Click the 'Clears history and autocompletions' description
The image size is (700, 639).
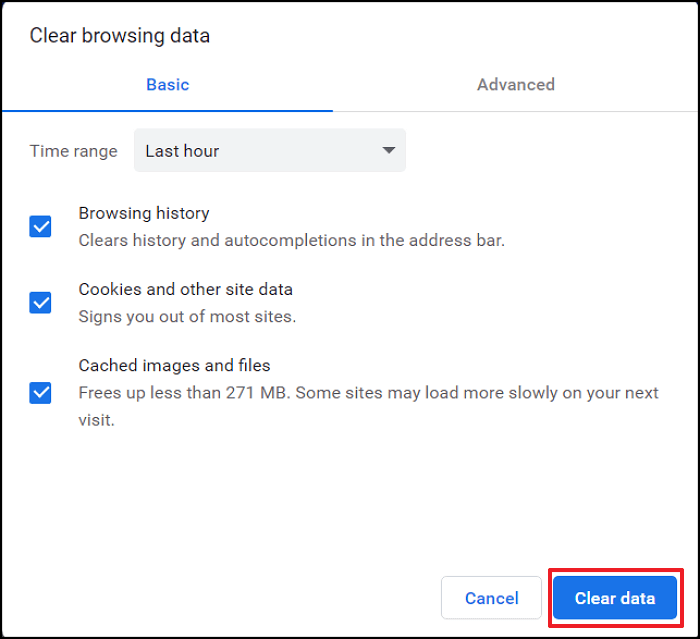(x=292, y=240)
